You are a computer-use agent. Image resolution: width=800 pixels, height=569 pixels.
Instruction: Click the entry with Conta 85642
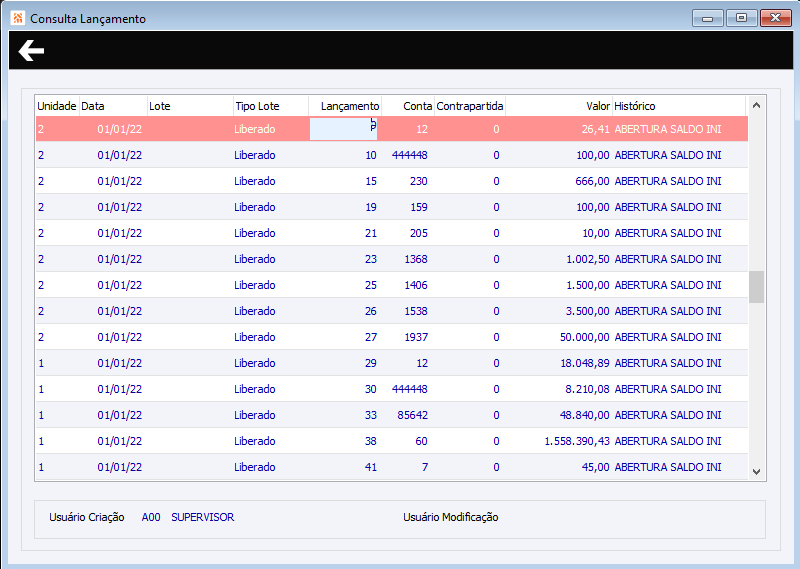[411, 415]
